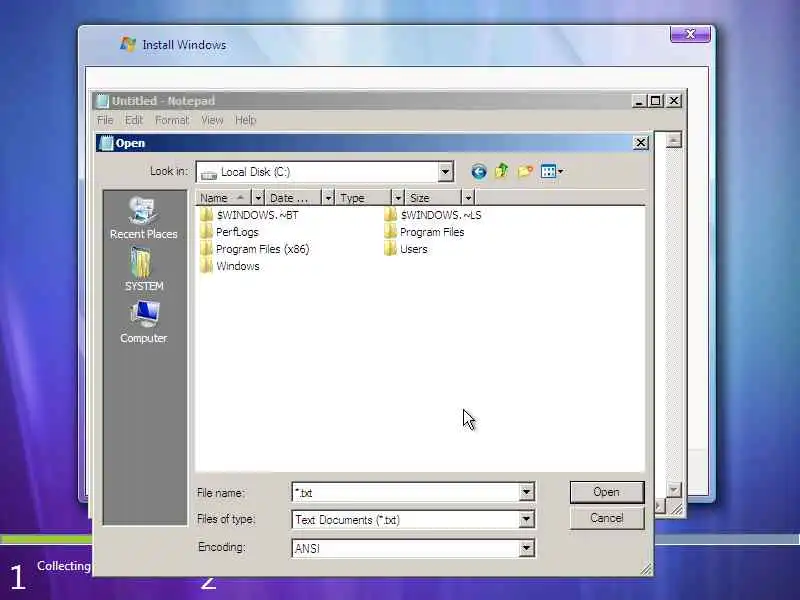Viewport: 800px width, 600px height.
Task: Open the Notepad File menu
Action: coord(105,120)
